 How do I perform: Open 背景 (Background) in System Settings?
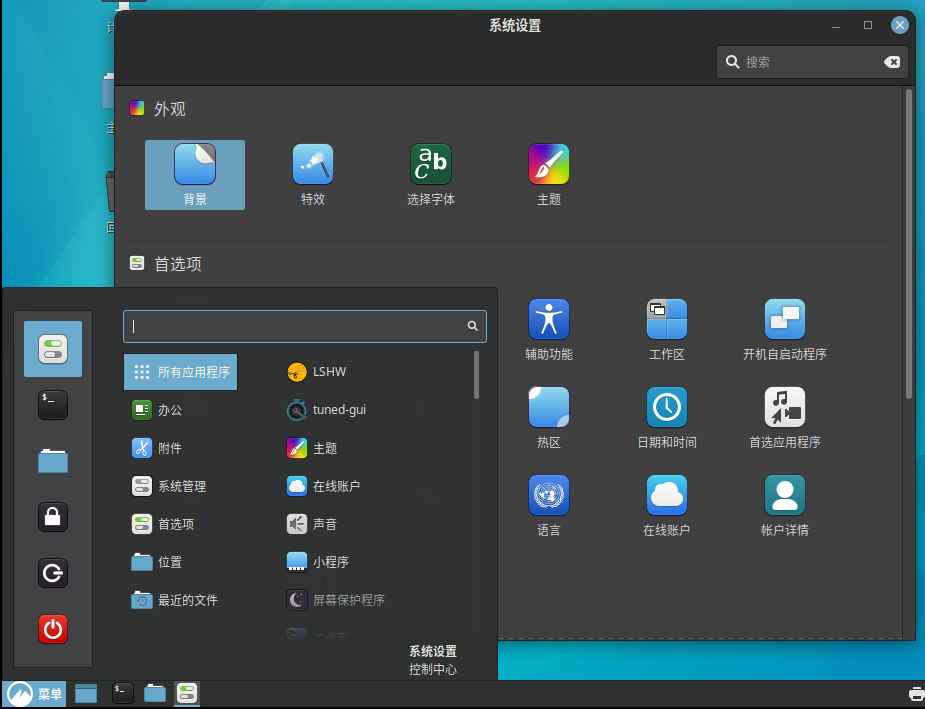tap(195, 174)
